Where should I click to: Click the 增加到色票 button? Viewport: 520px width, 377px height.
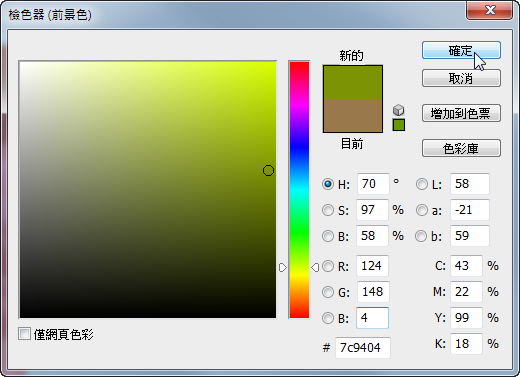click(x=461, y=113)
